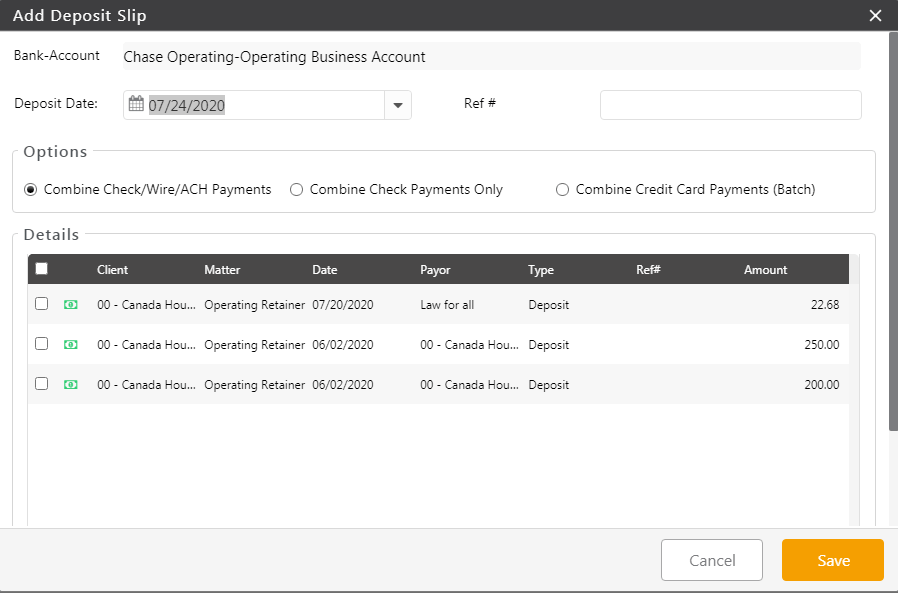This screenshot has width=898, height=593.
Task: Tick the checkbox for the 200.00 deposit row
Action: click(41, 383)
